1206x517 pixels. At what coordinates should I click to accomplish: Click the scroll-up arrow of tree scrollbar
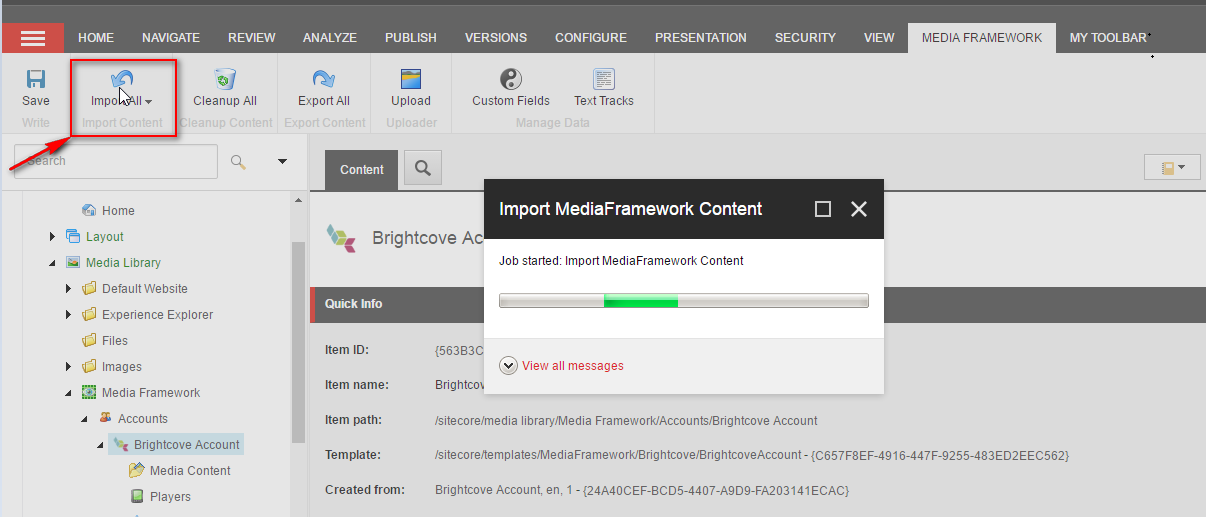click(298, 199)
